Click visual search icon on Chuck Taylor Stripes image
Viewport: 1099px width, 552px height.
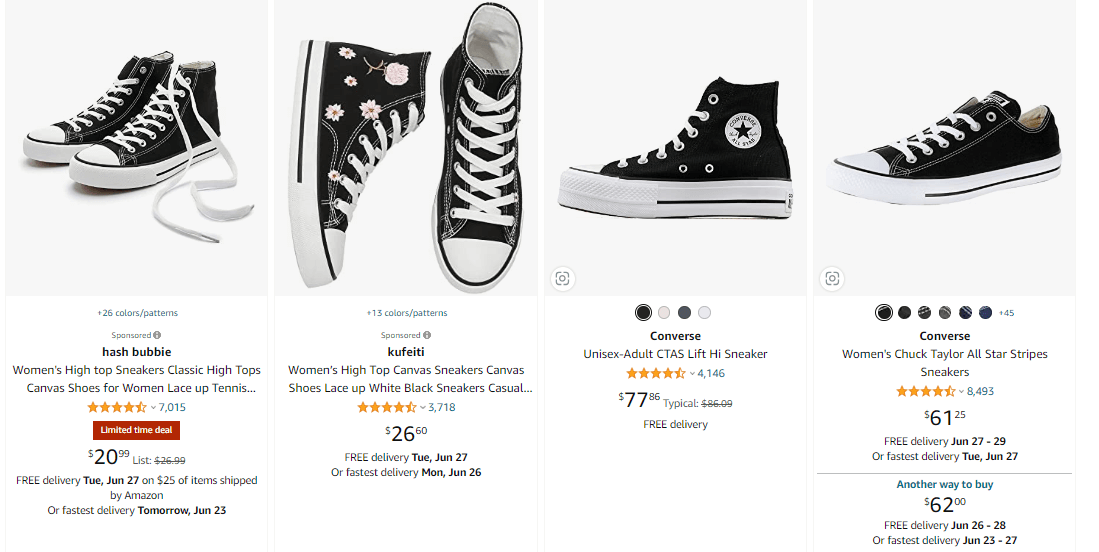832,279
